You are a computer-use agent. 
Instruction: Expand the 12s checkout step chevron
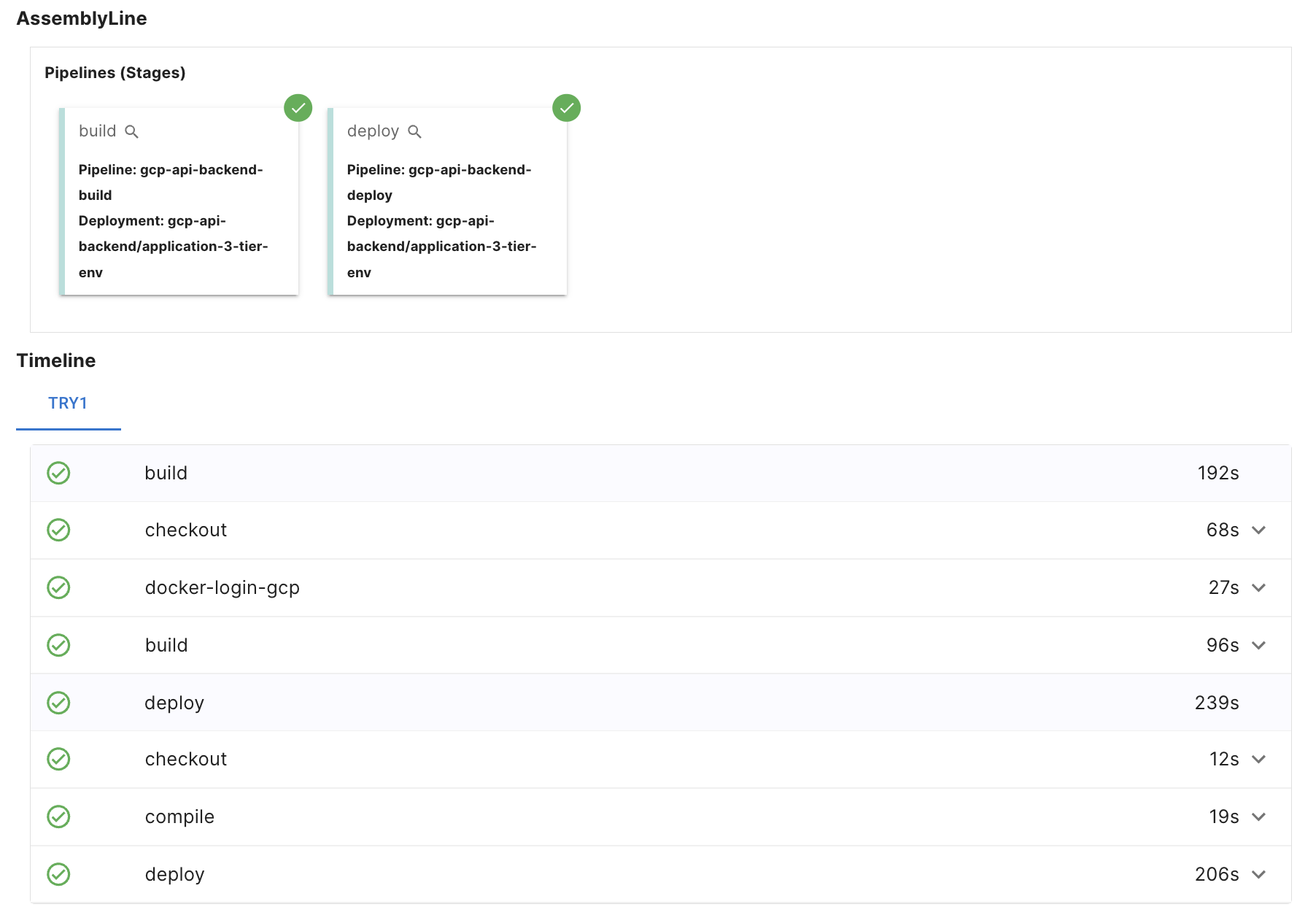coord(1258,760)
